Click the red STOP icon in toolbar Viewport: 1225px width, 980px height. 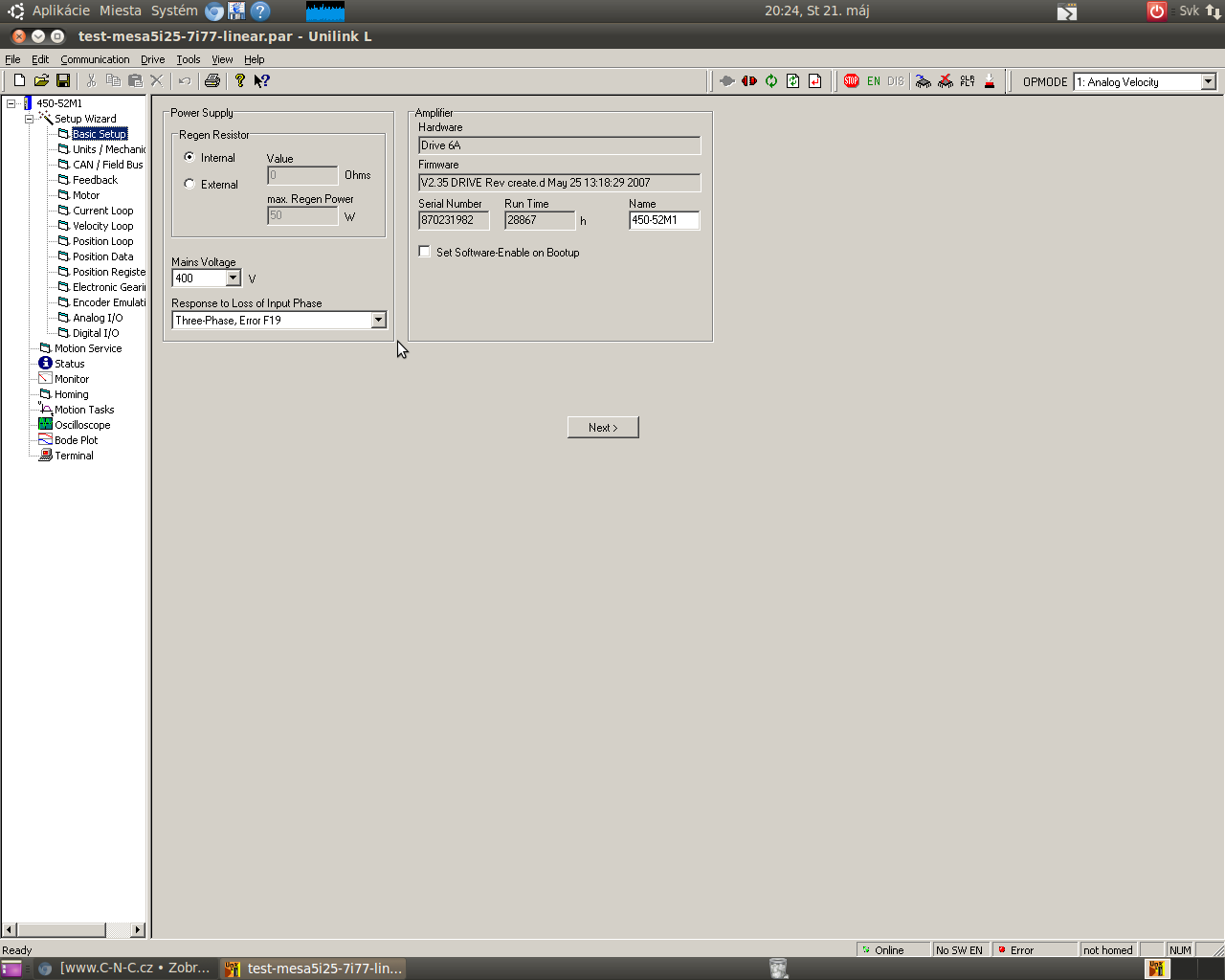point(851,81)
